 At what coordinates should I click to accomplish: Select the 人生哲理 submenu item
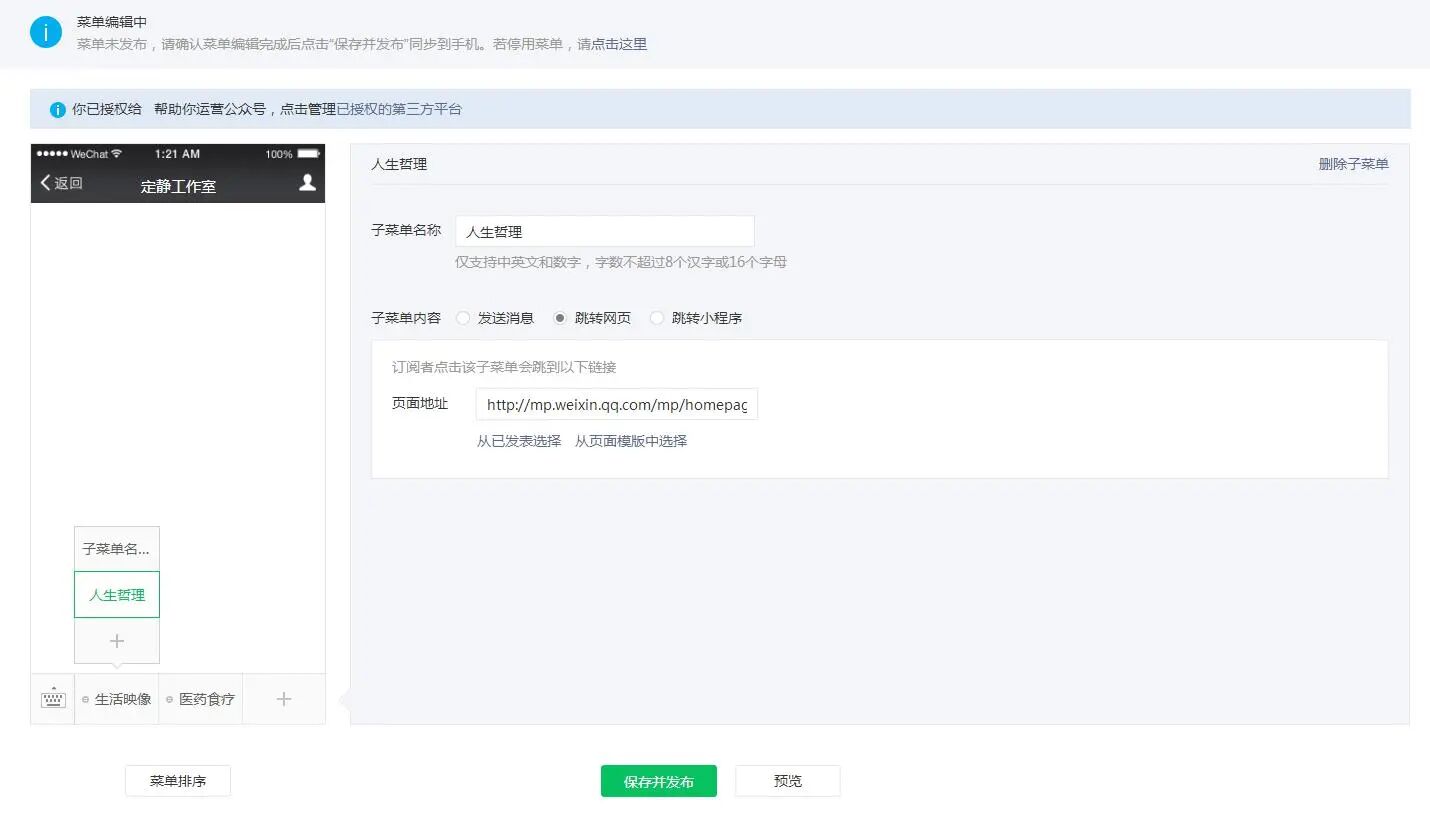point(117,595)
